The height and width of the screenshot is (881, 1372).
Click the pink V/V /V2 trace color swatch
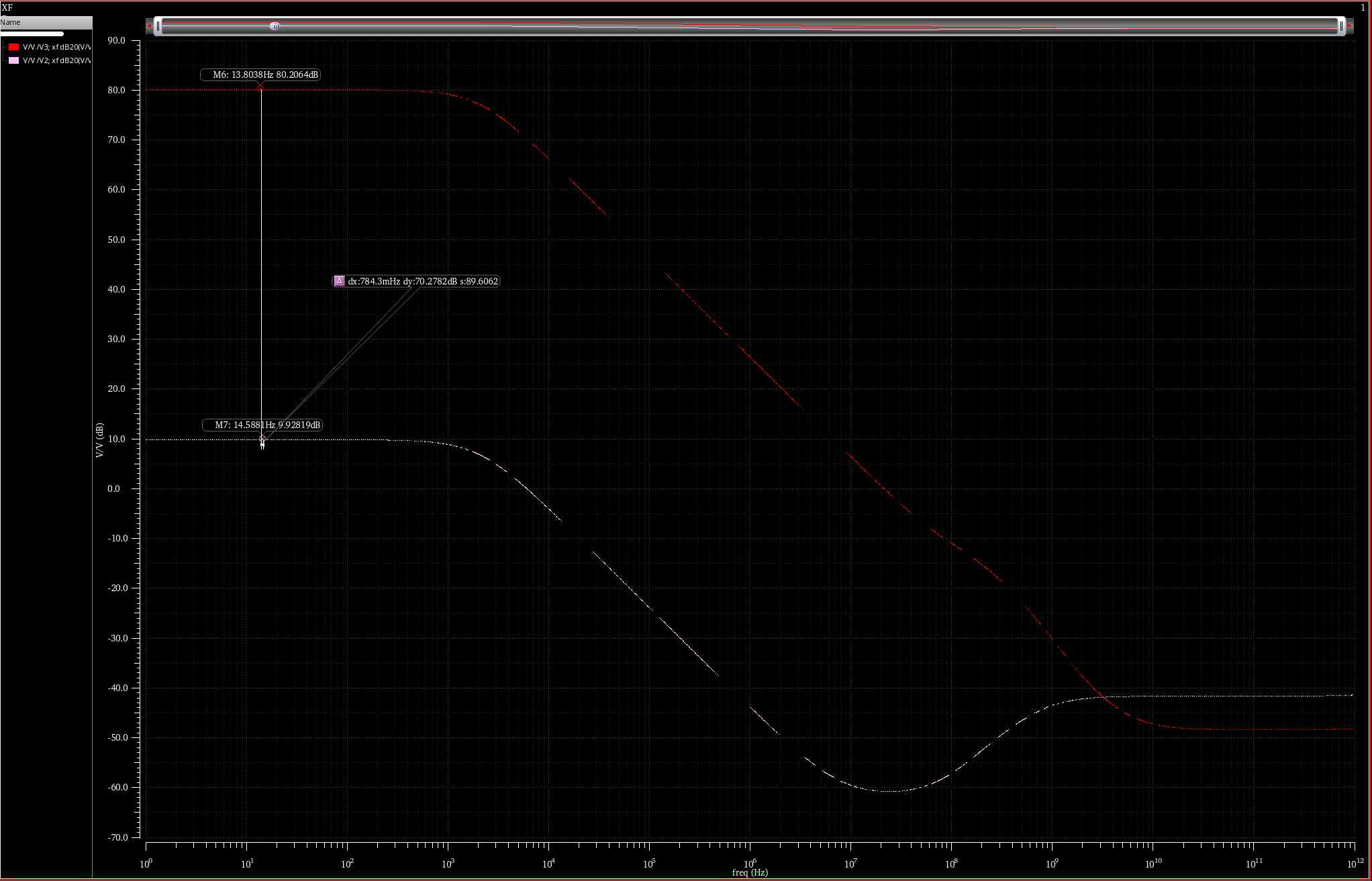[13, 60]
